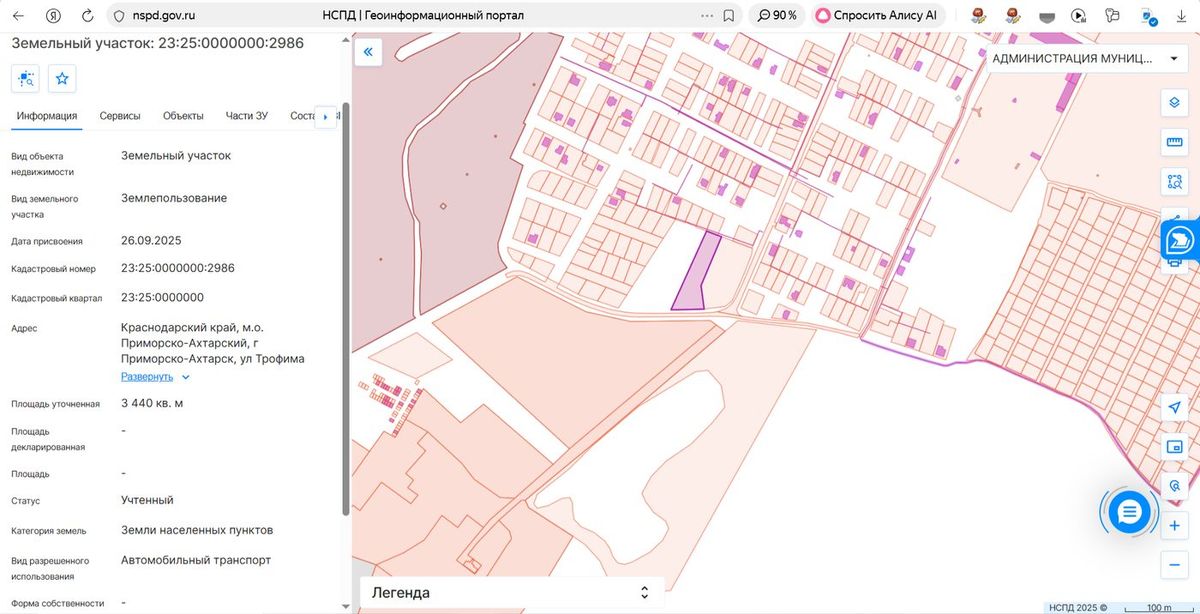1200x614 pixels.
Task: Switch to the Сервисы tab
Action: [120, 116]
